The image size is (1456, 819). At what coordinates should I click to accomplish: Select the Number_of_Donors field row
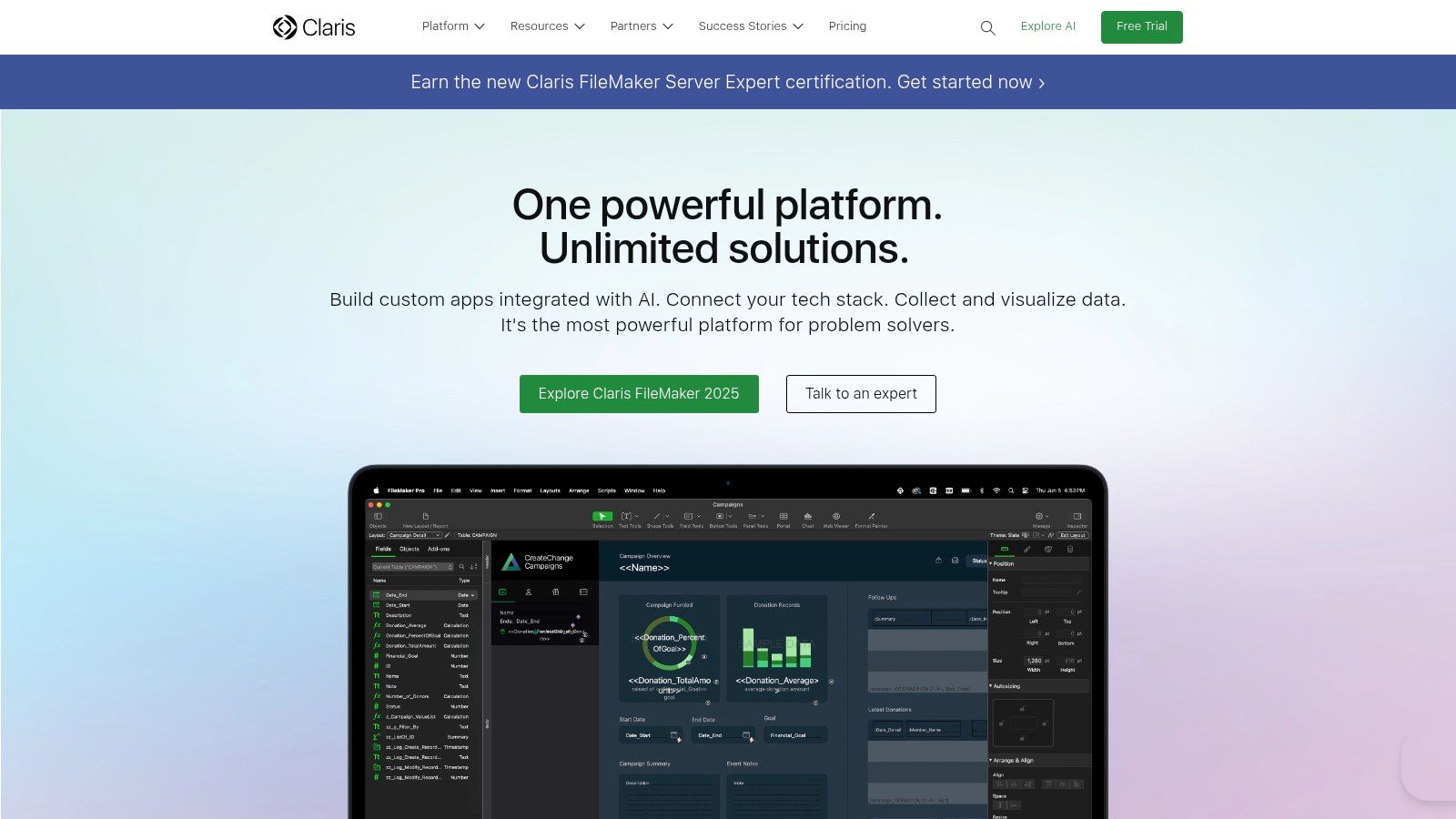[x=424, y=696]
